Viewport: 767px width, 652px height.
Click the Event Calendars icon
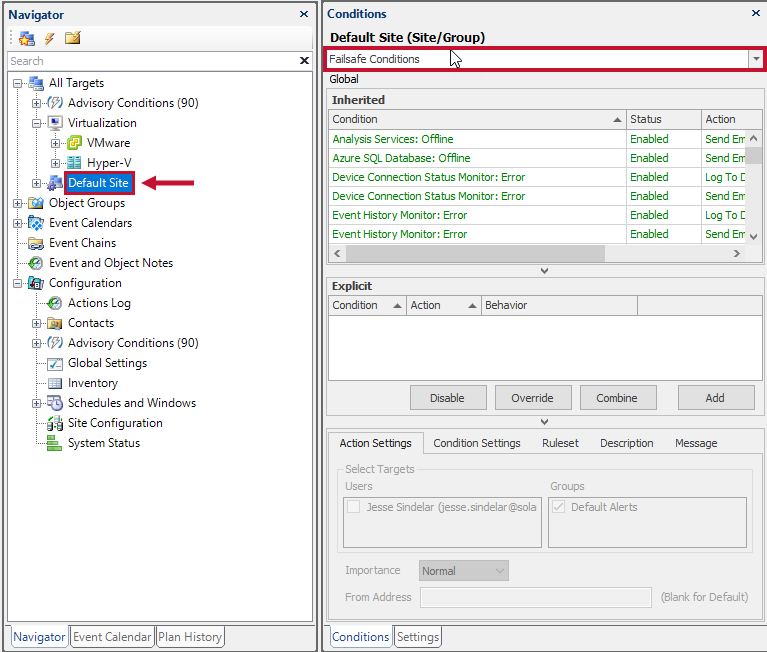point(36,223)
